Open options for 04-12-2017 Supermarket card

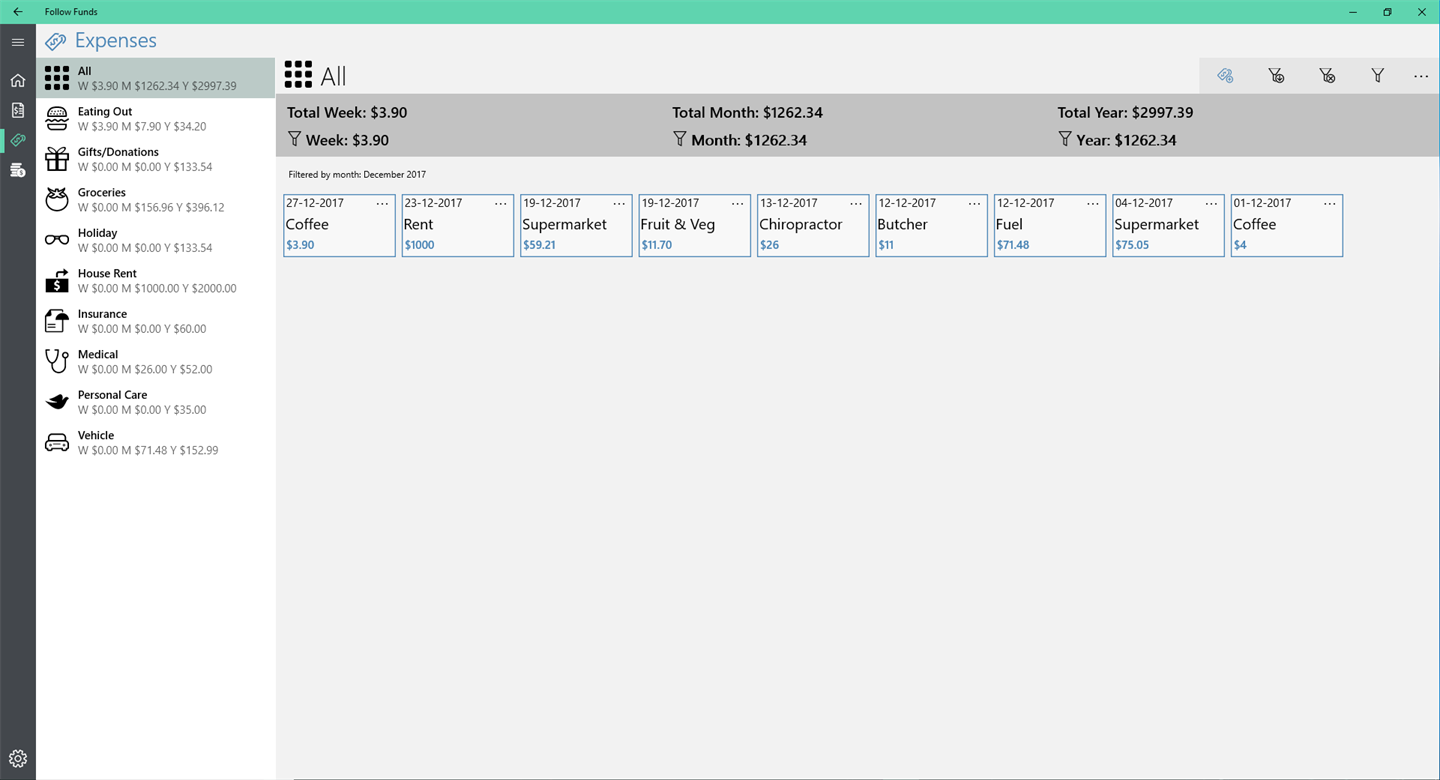tap(1211, 203)
